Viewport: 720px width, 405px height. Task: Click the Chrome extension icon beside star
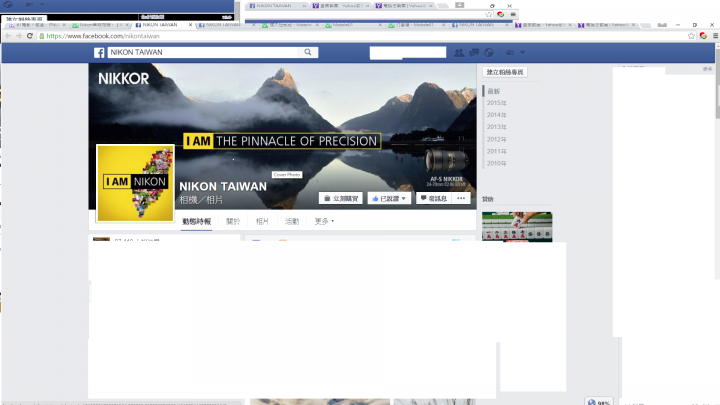(x=703, y=36)
